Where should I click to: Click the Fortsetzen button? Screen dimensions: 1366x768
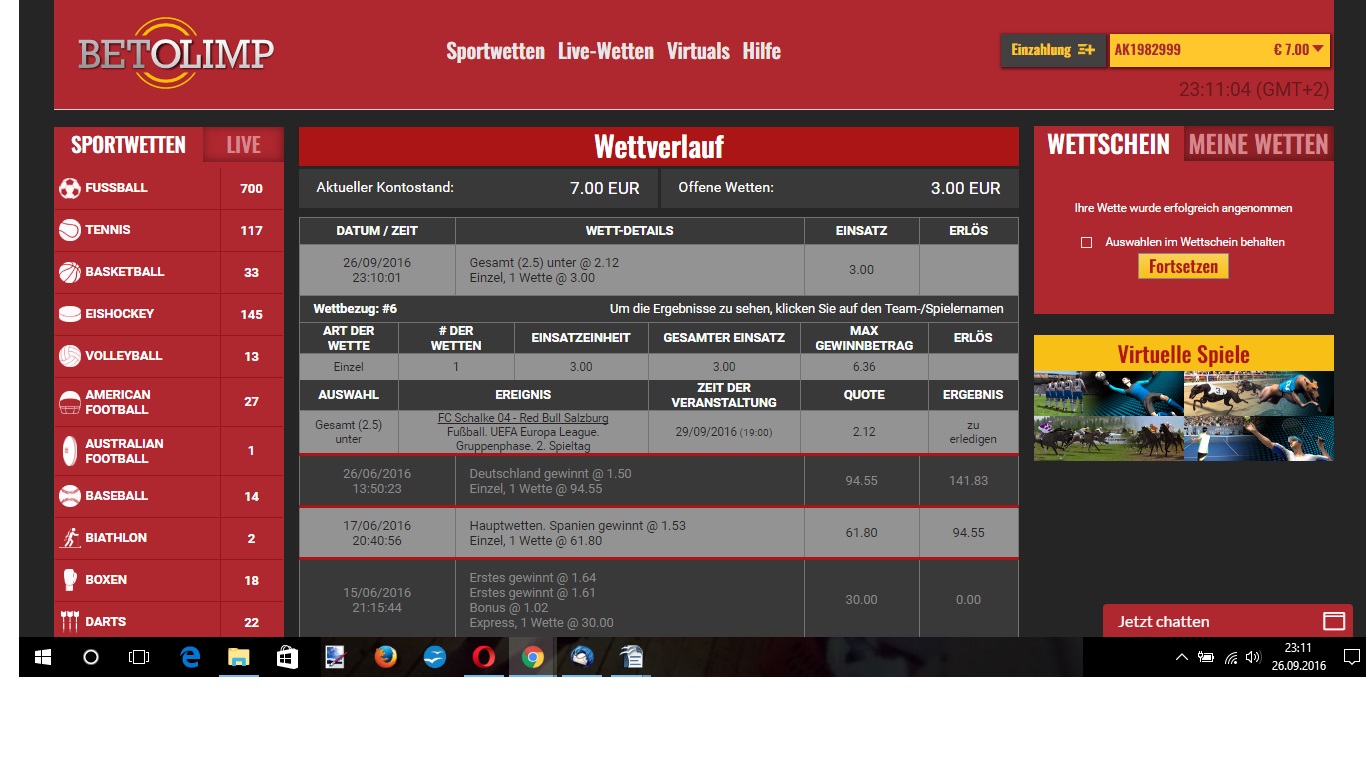click(1183, 267)
